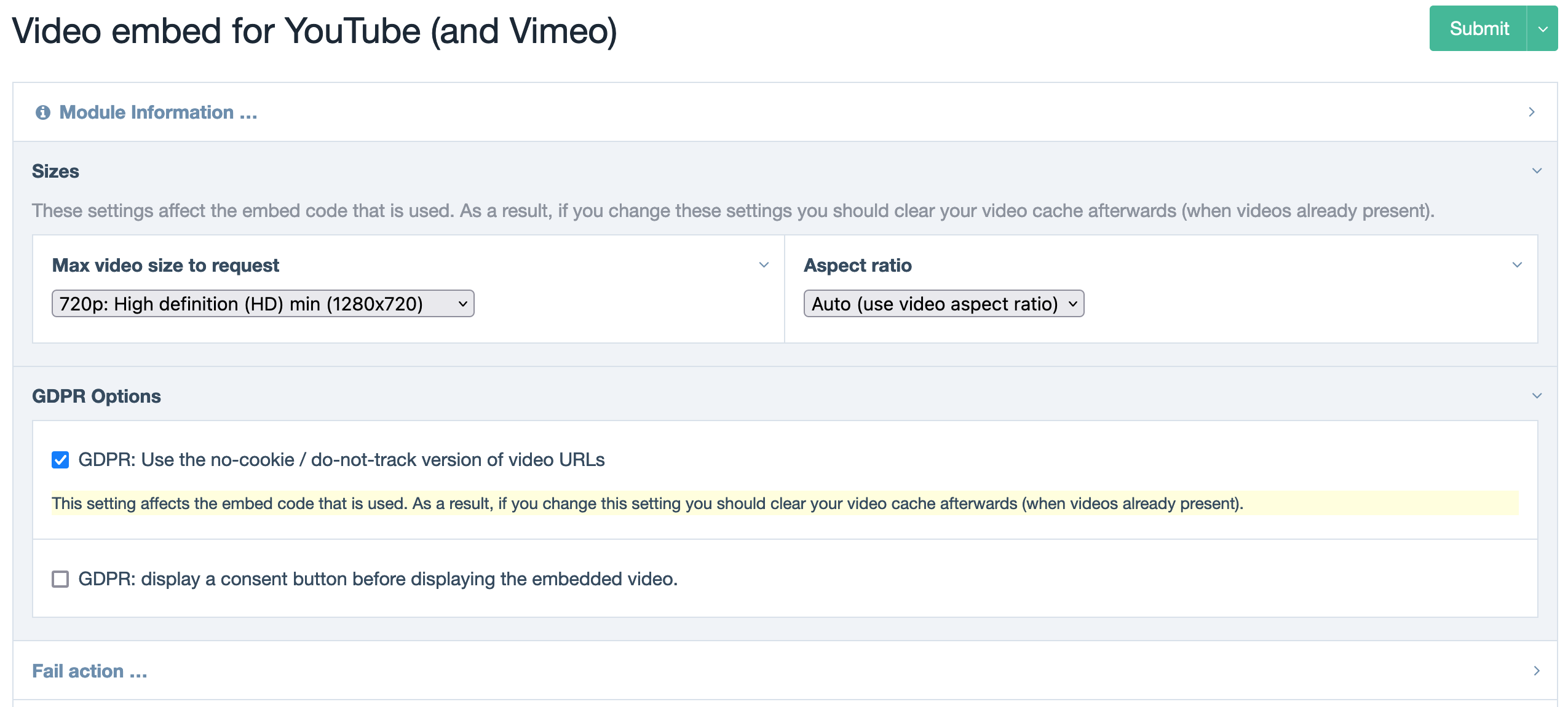The width and height of the screenshot is (1568, 707).
Task: Click the Max video size to request label
Action: 165,265
